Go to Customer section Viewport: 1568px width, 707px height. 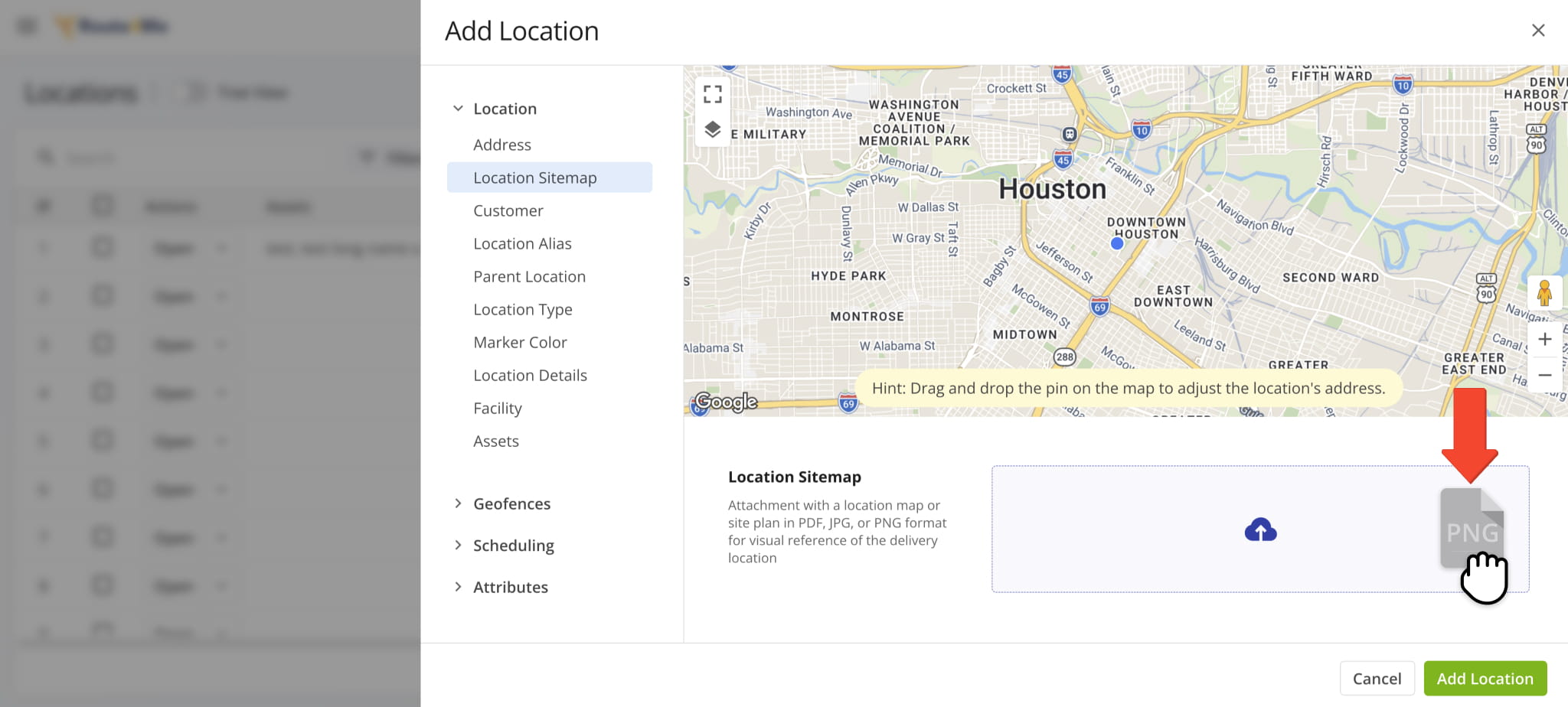click(x=508, y=210)
